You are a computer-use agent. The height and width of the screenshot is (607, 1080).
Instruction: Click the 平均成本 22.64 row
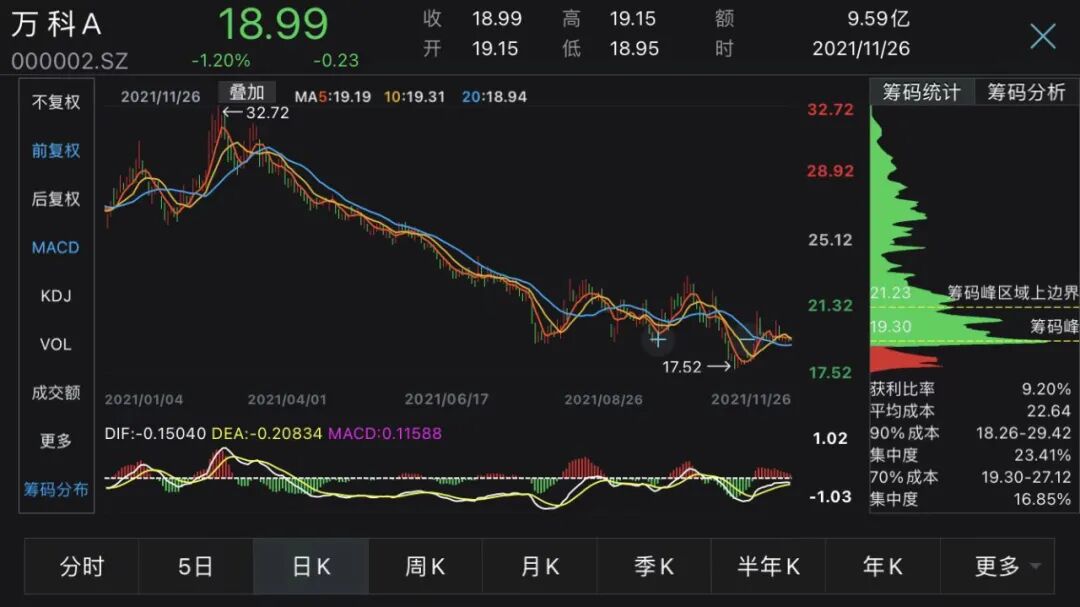970,411
